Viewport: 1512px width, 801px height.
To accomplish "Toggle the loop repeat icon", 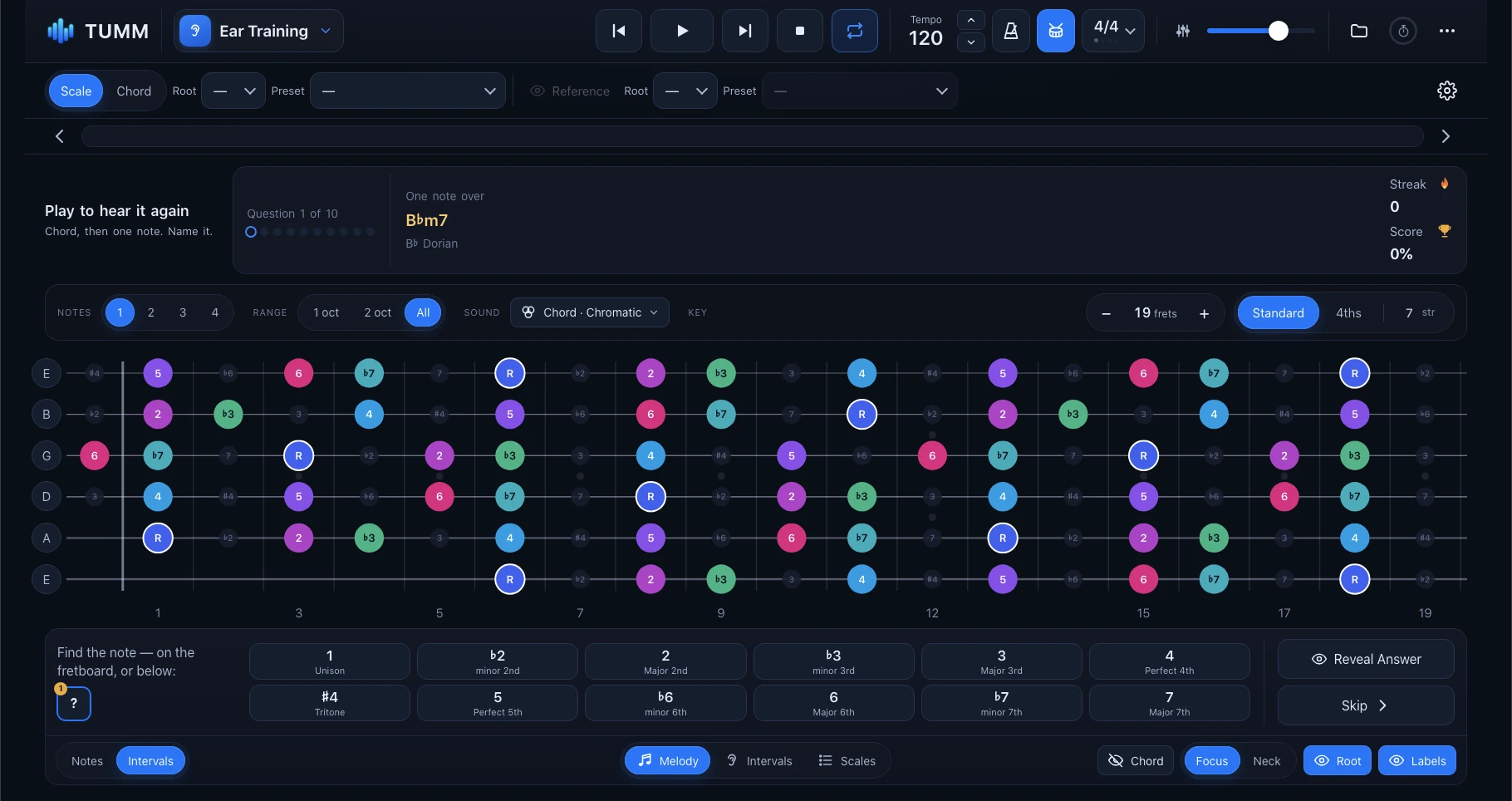I will [x=855, y=31].
